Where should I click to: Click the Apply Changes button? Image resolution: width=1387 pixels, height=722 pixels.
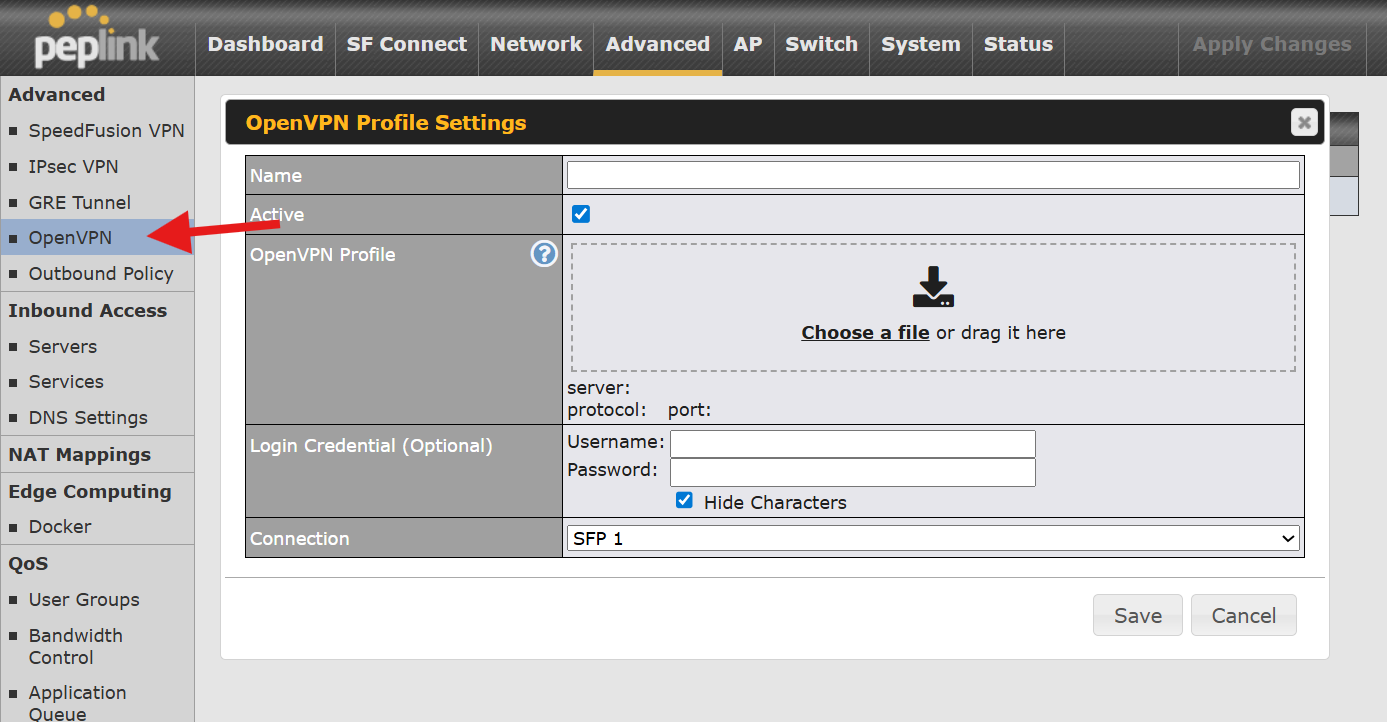point(1271,44)
